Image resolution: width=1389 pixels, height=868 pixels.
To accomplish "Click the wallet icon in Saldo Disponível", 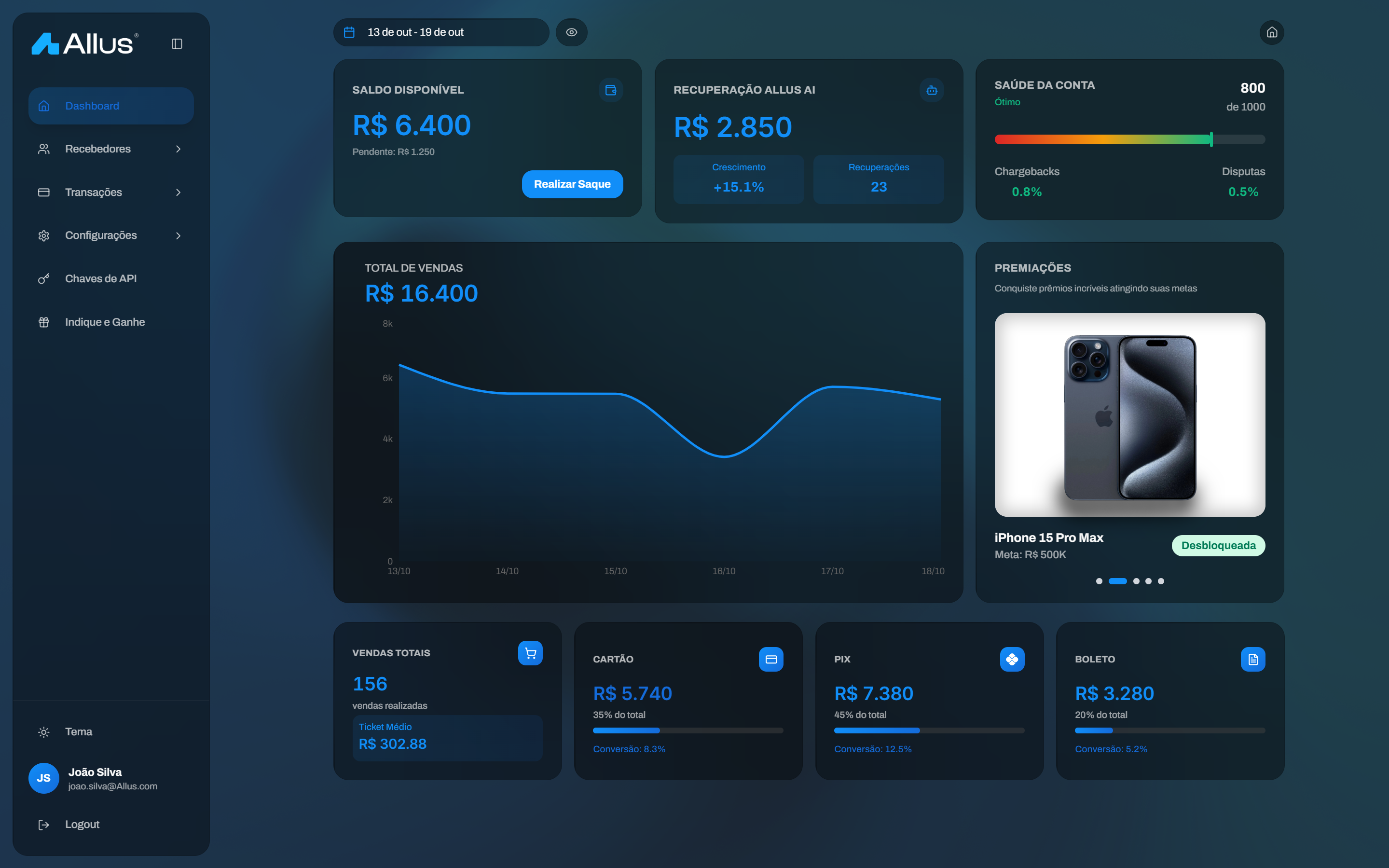I will coord(611,90).
